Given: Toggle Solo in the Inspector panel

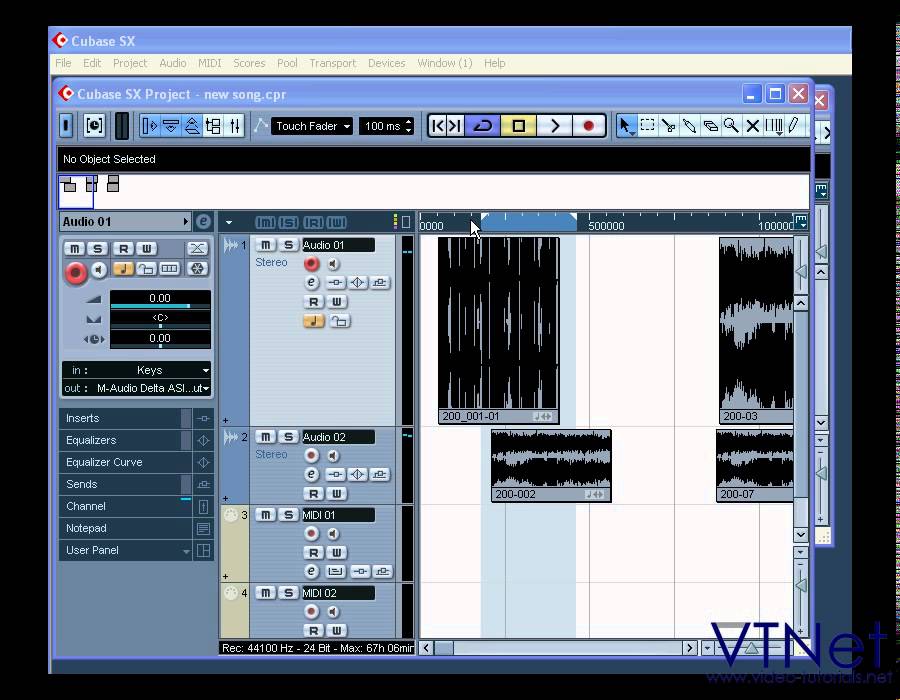Looking at the screenshot, I should point(98,248).
